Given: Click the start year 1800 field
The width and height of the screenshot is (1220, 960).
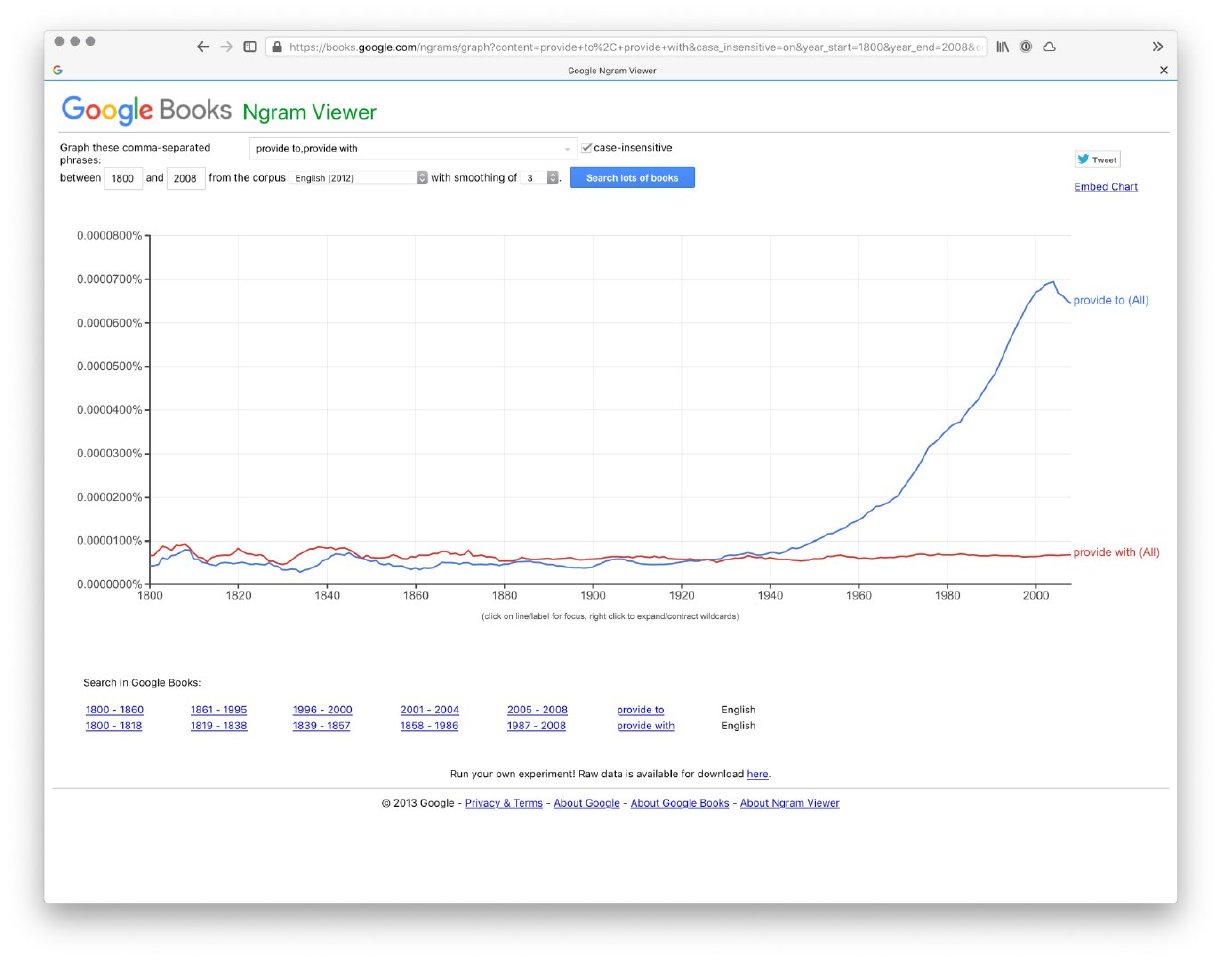Looking at the screenshot, I should pyautogui.click(x=123, y=178).
